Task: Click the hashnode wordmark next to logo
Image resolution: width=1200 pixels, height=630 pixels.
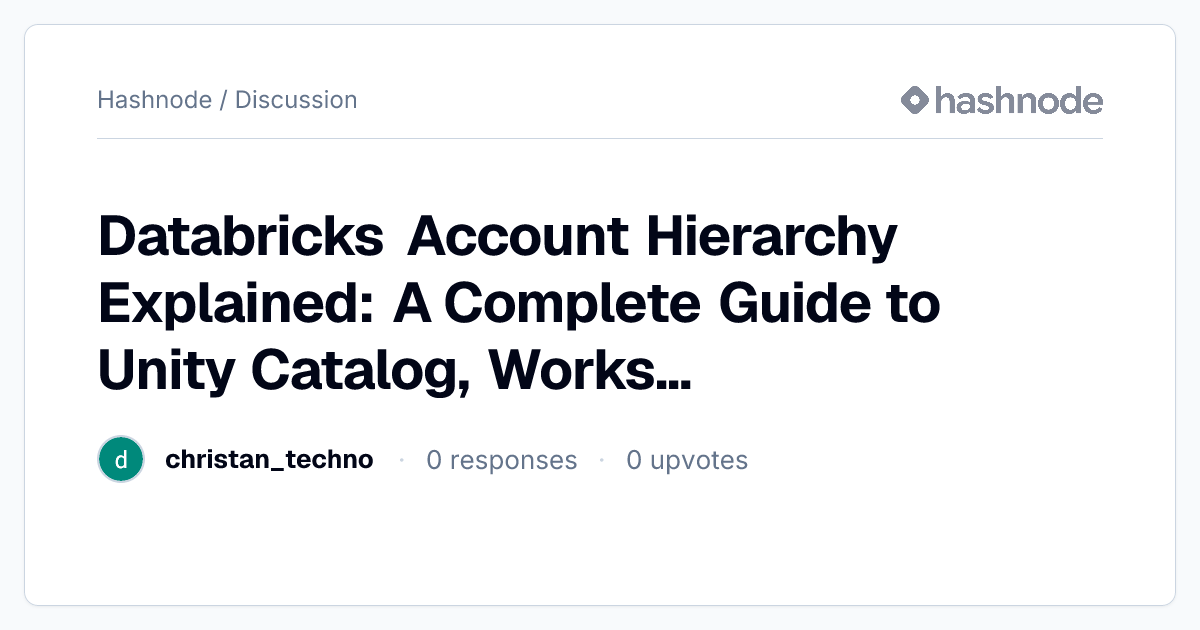Action: pos(1018,100)
